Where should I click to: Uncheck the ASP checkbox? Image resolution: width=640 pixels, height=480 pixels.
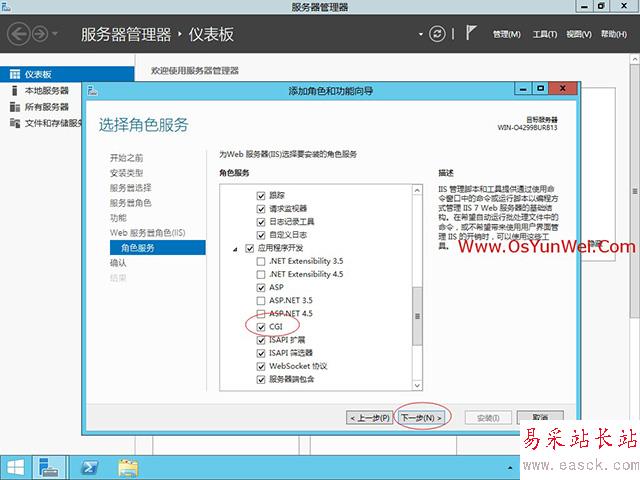click(x=261, y=287)
